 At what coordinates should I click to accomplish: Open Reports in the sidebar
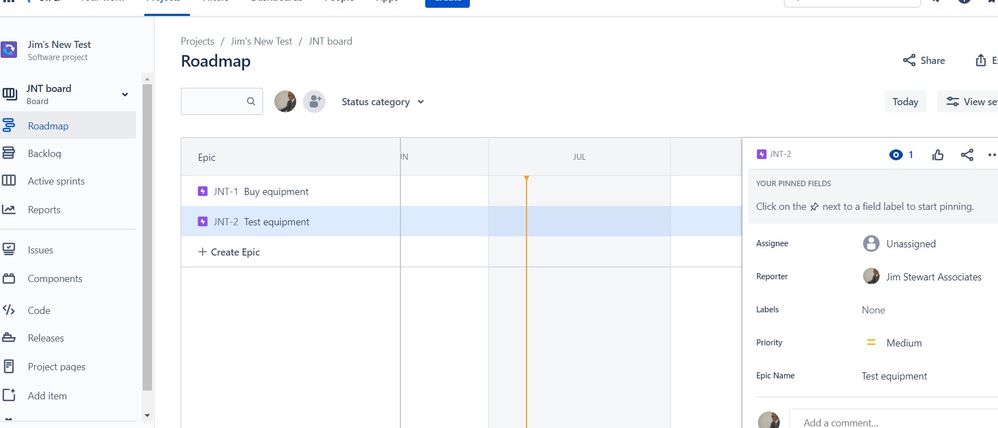(x=44, y=210)
